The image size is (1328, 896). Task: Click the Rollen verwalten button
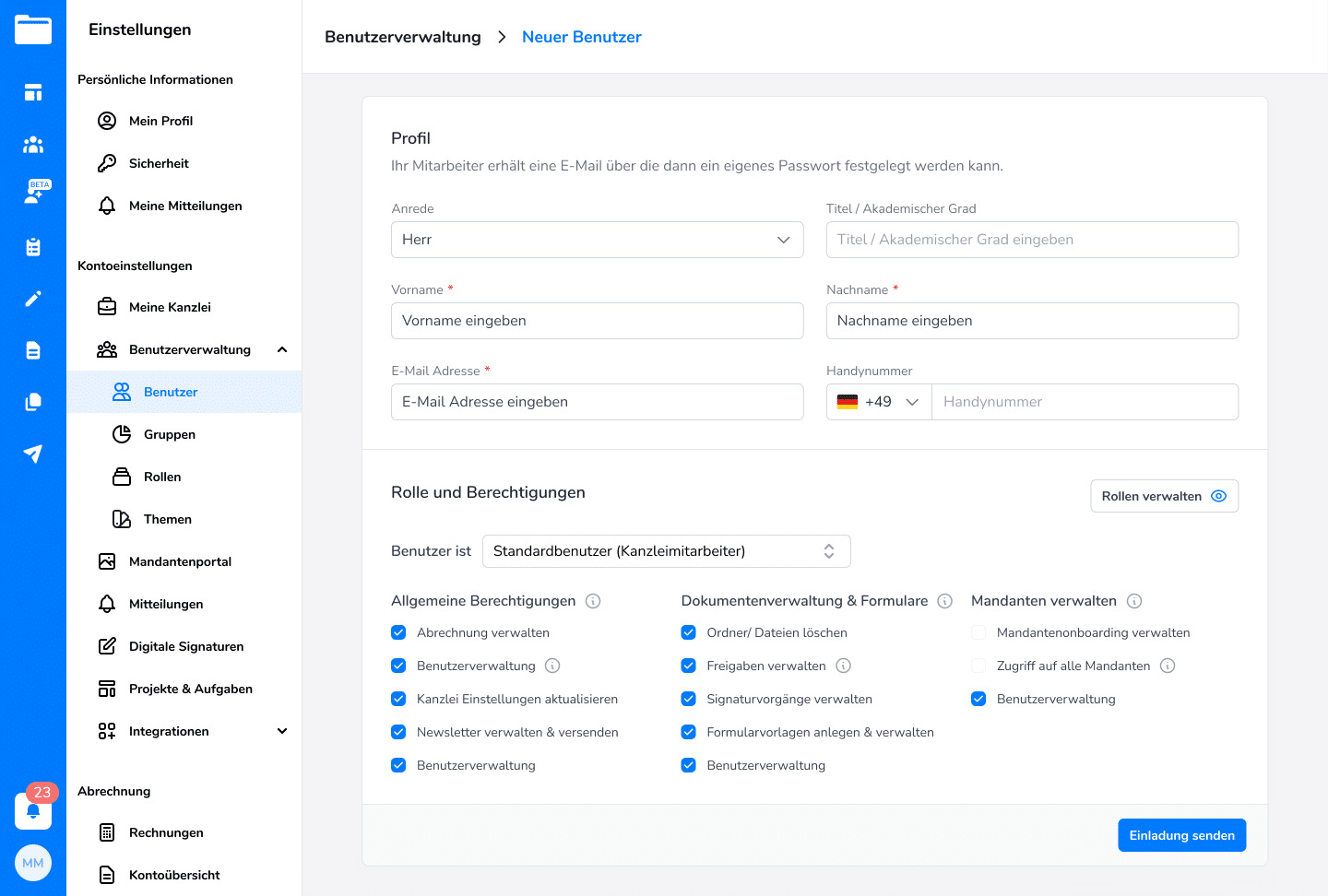1164,496
